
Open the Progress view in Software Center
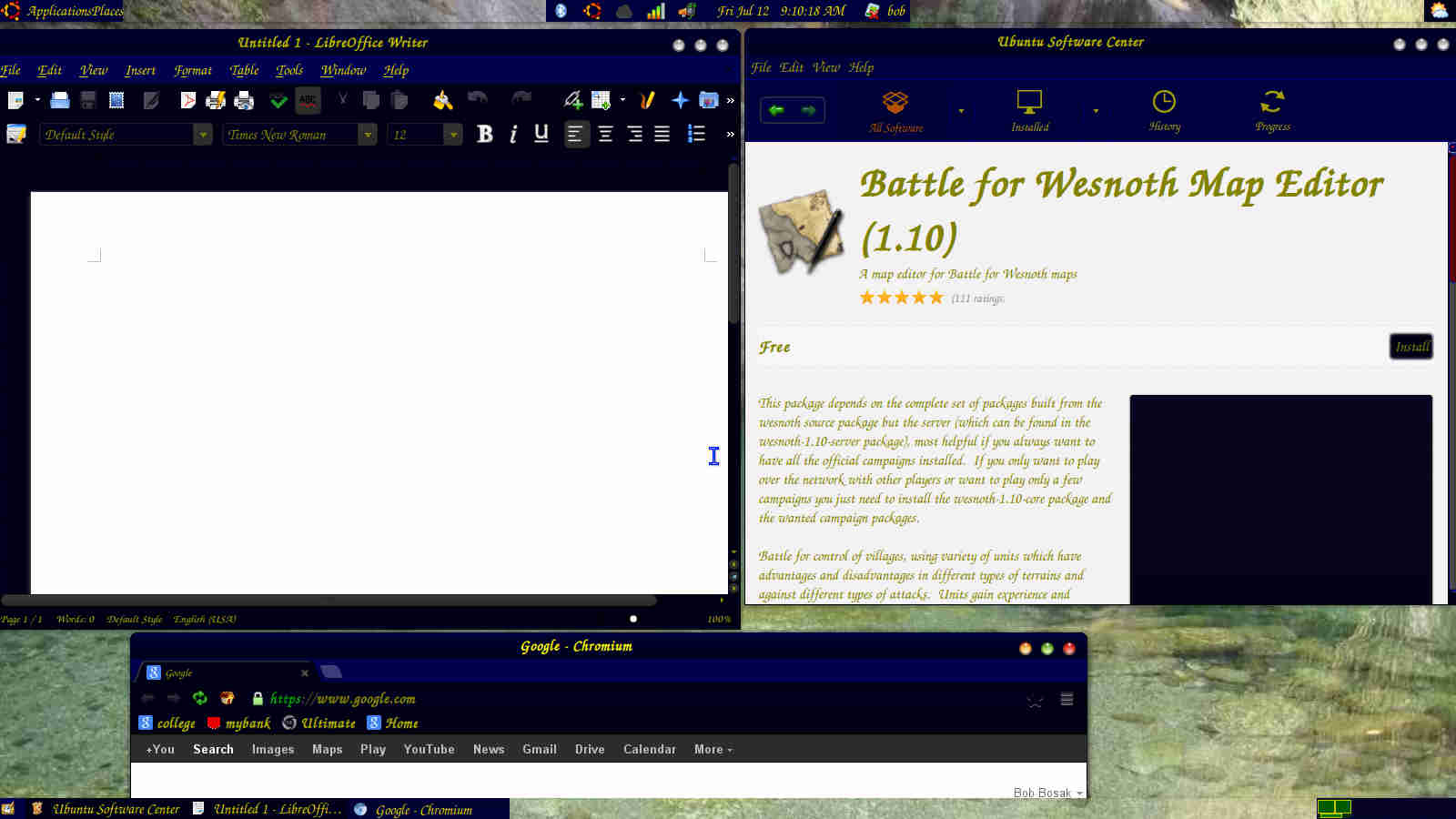1272,112
